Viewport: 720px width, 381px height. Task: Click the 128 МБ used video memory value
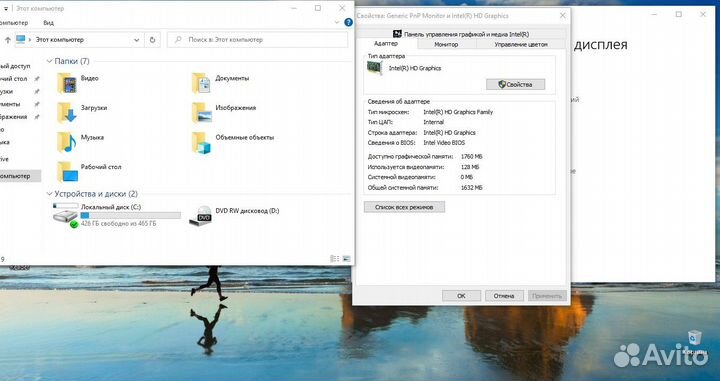(470, 167)
